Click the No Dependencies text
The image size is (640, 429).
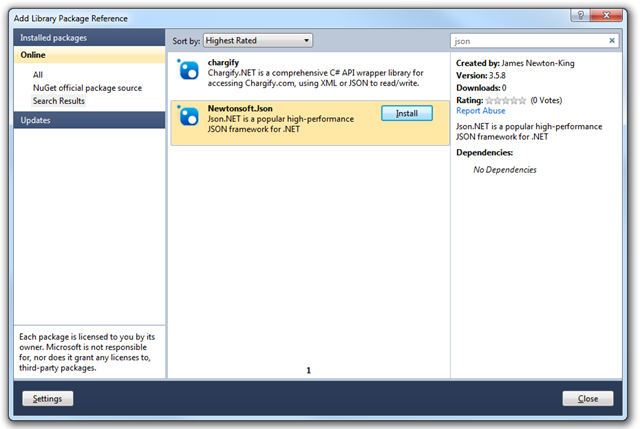tap(505, 170)
